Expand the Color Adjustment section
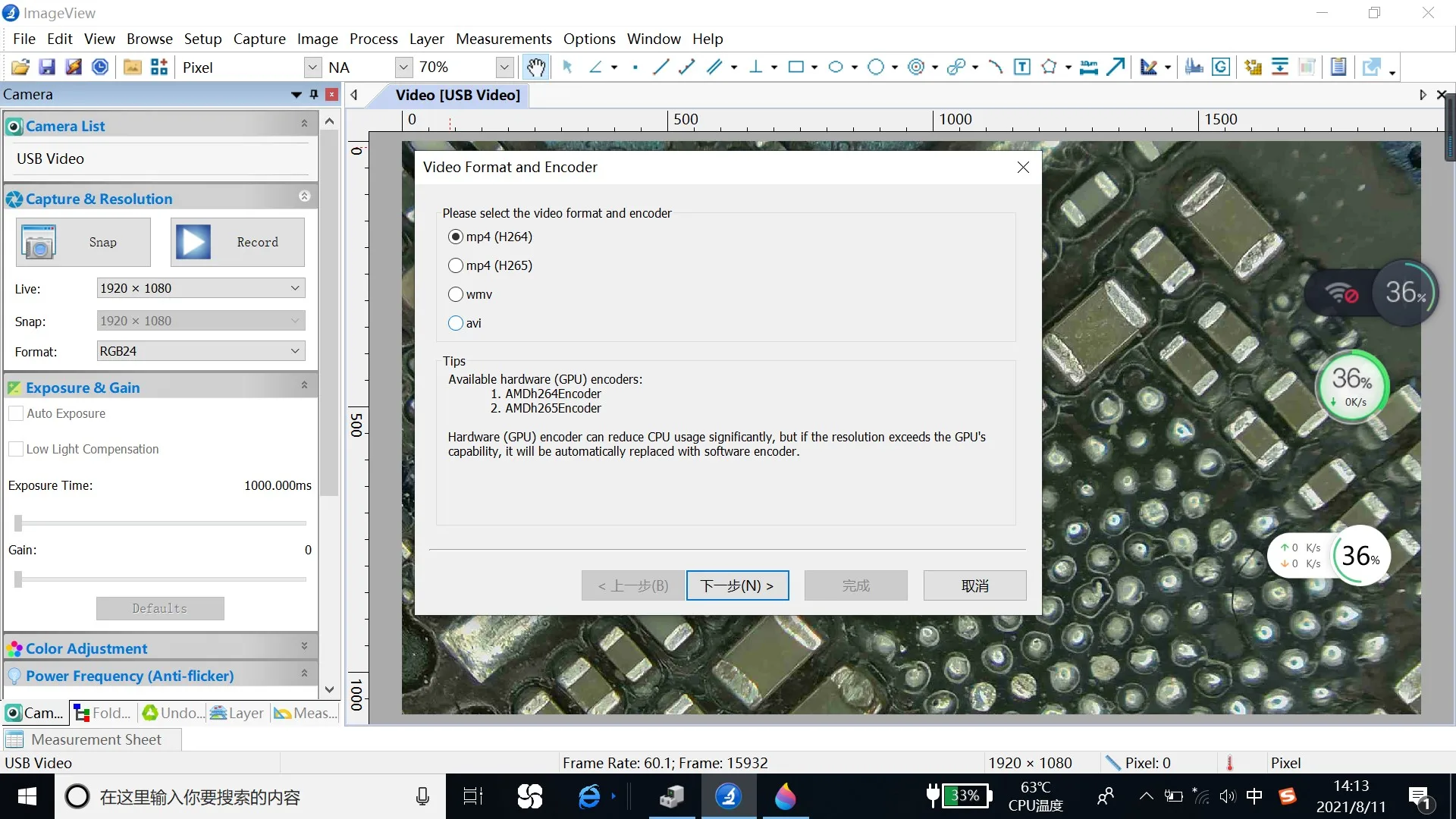Viewport: 1456px width, 819px height. click(x=304, y=647)
